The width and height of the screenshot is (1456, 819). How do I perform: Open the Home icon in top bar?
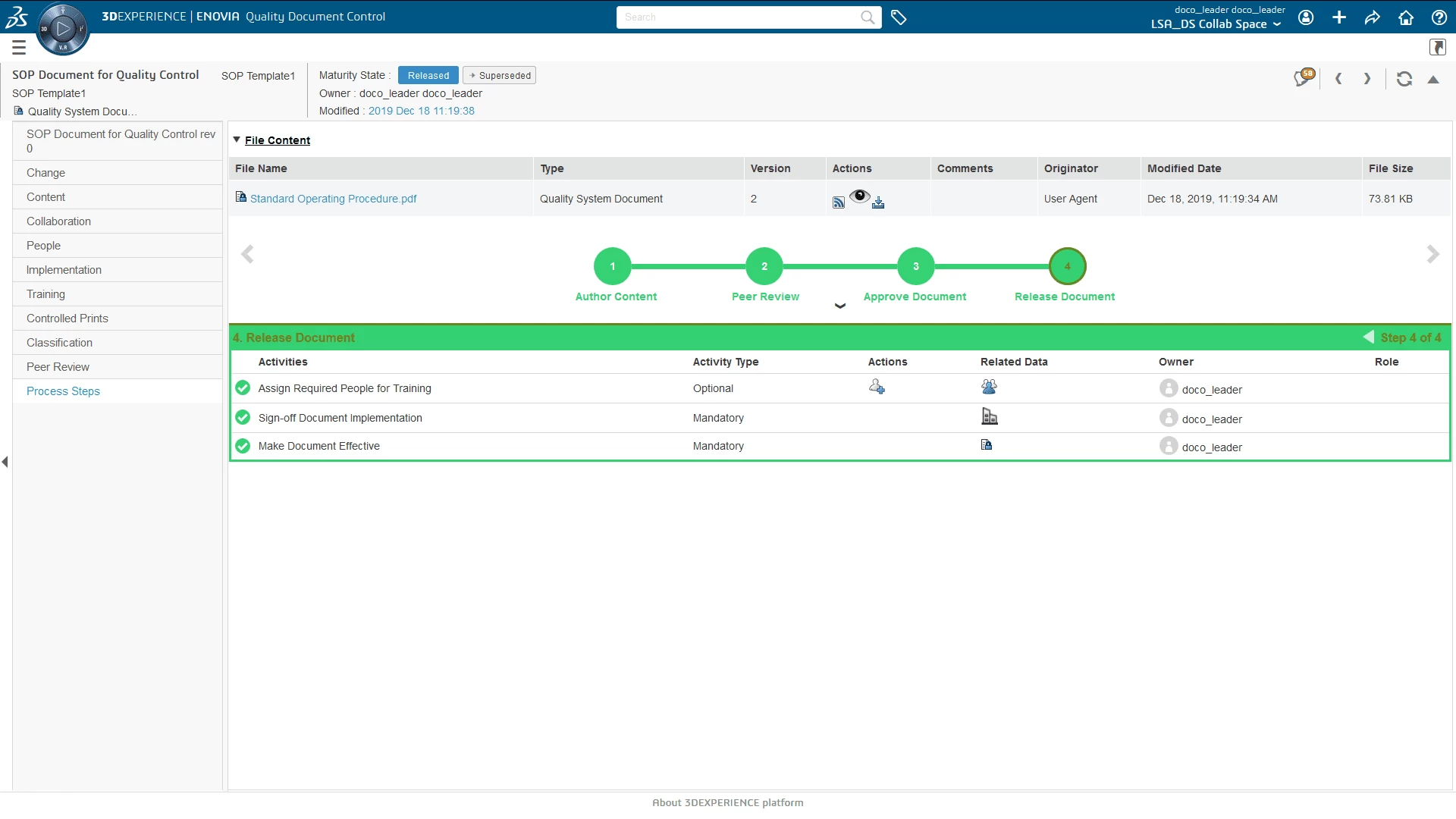click(1405, 17)
